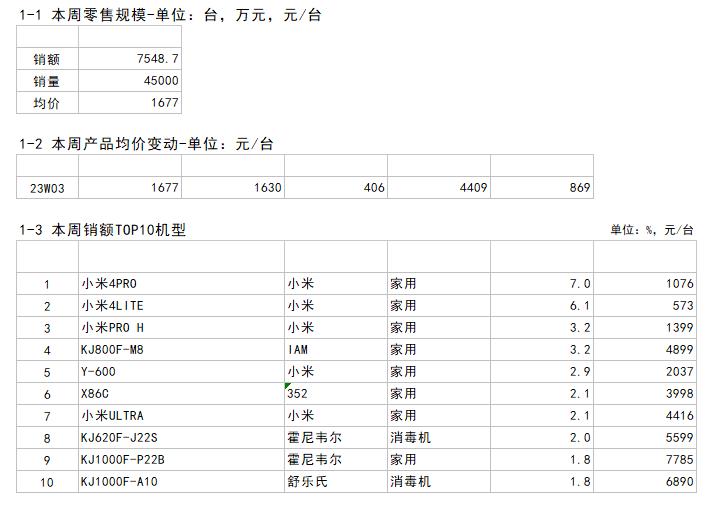Viewport: 717px width, 509px height.
Task: Select the 1-1 本周零售规模 heading
Action: 170,15
